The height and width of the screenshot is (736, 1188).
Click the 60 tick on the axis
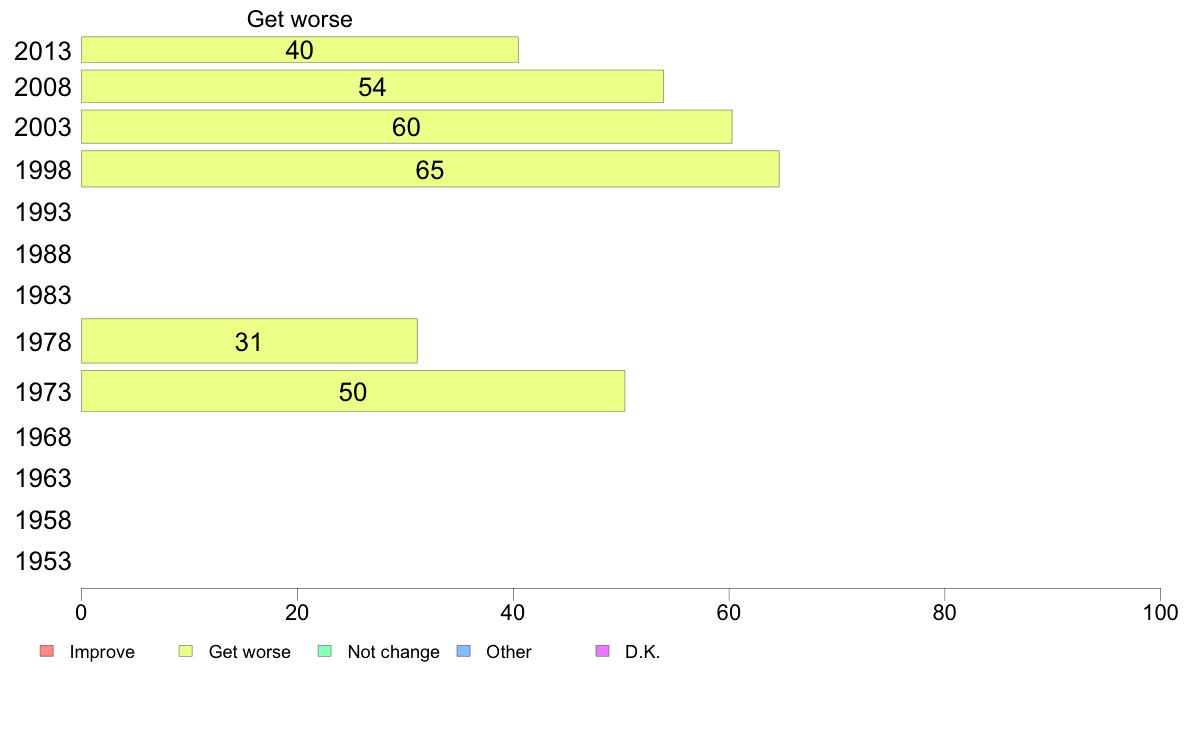coord(729,612)
